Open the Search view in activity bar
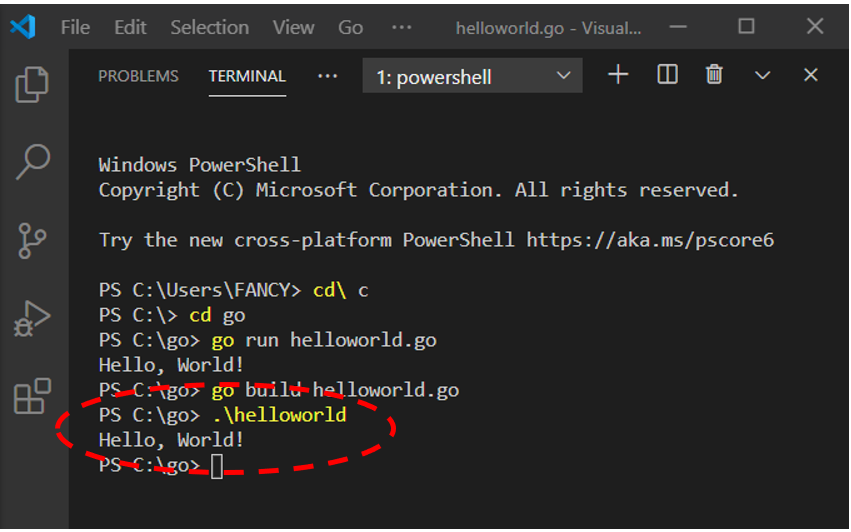 (x=33, y=161)
